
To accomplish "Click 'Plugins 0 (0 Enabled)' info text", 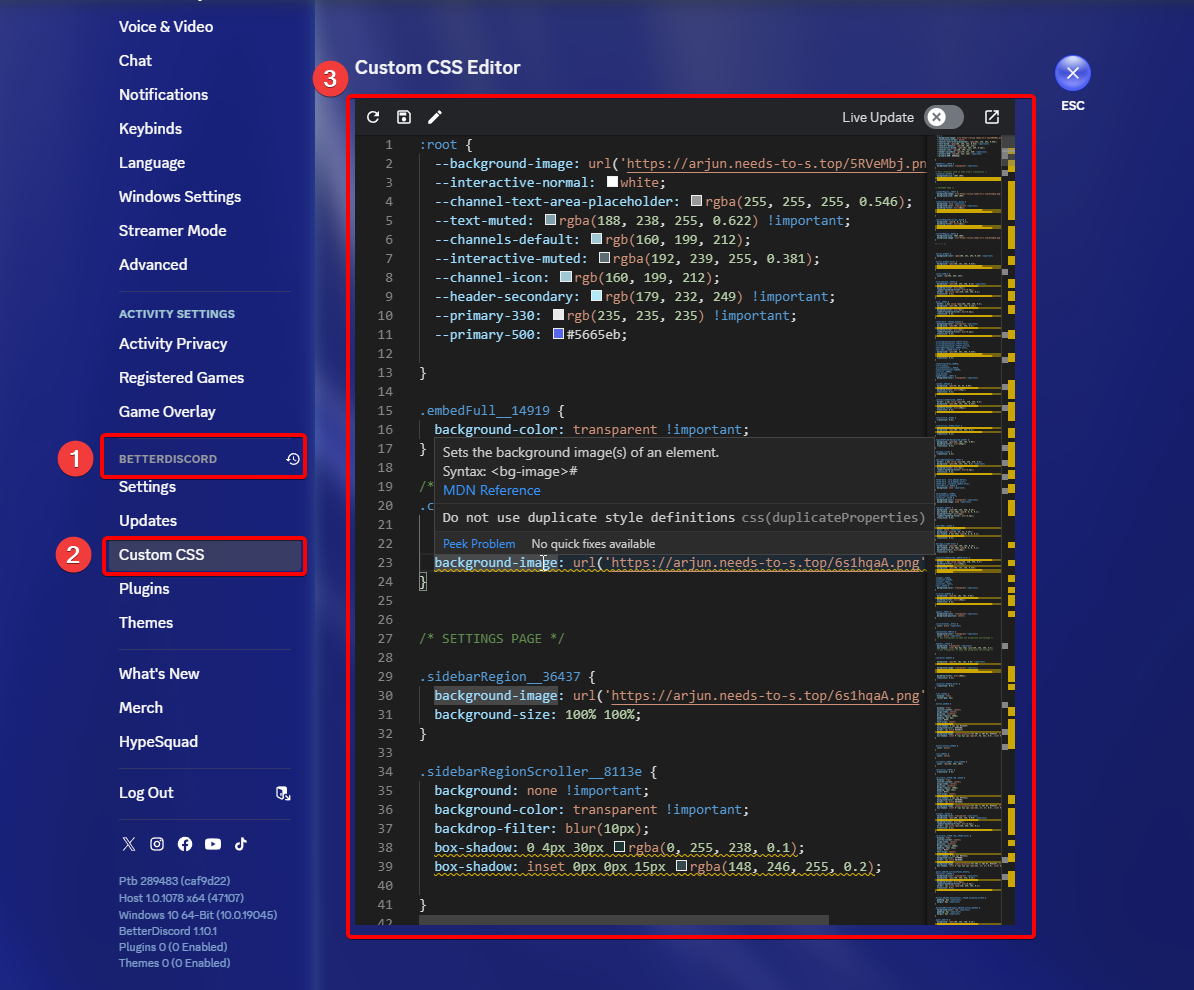I will pyautogui.click(x=173, y=947).
